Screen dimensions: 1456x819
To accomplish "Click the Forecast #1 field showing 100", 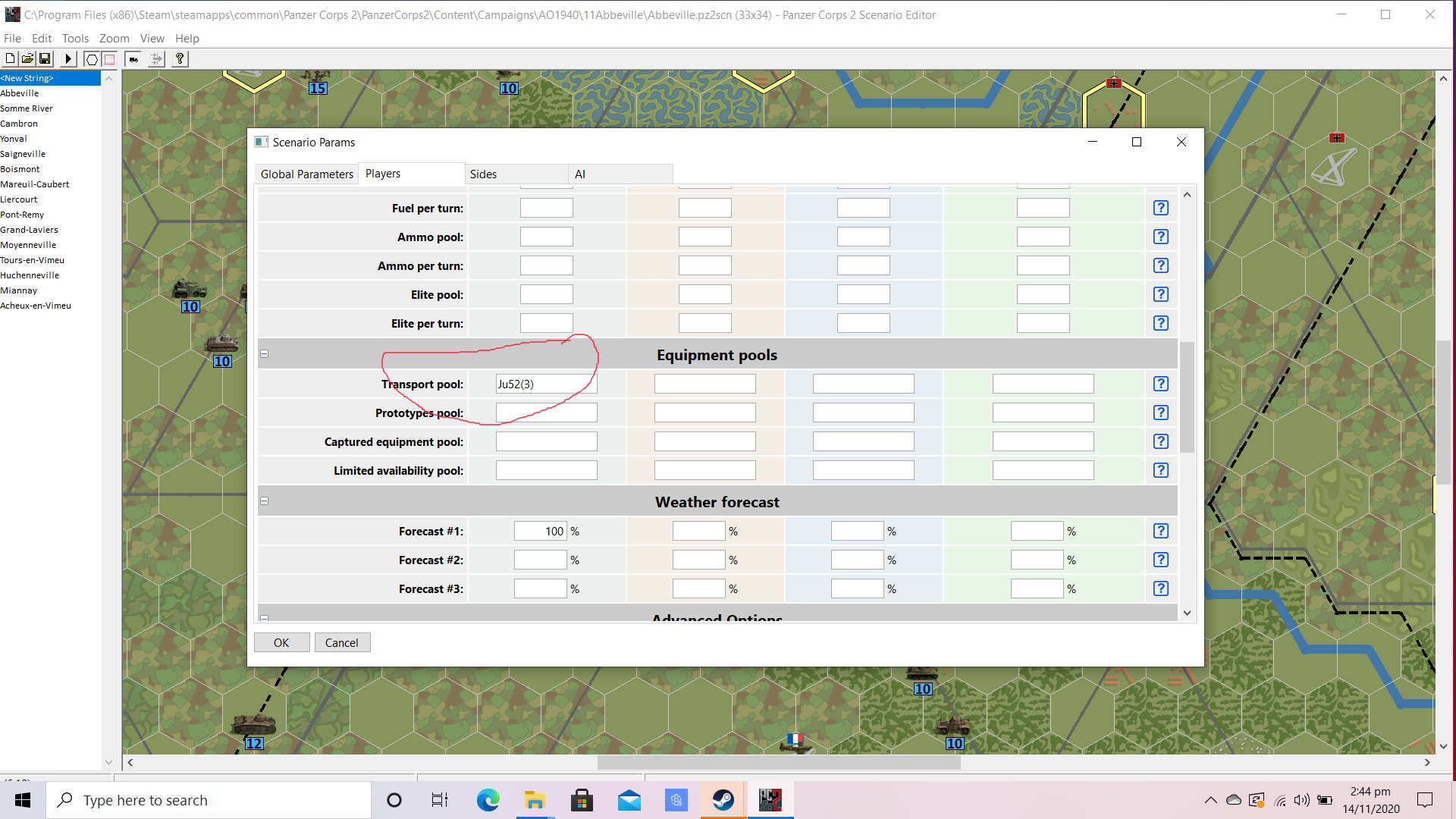I will pyautogui.click(x=540, y=531).
